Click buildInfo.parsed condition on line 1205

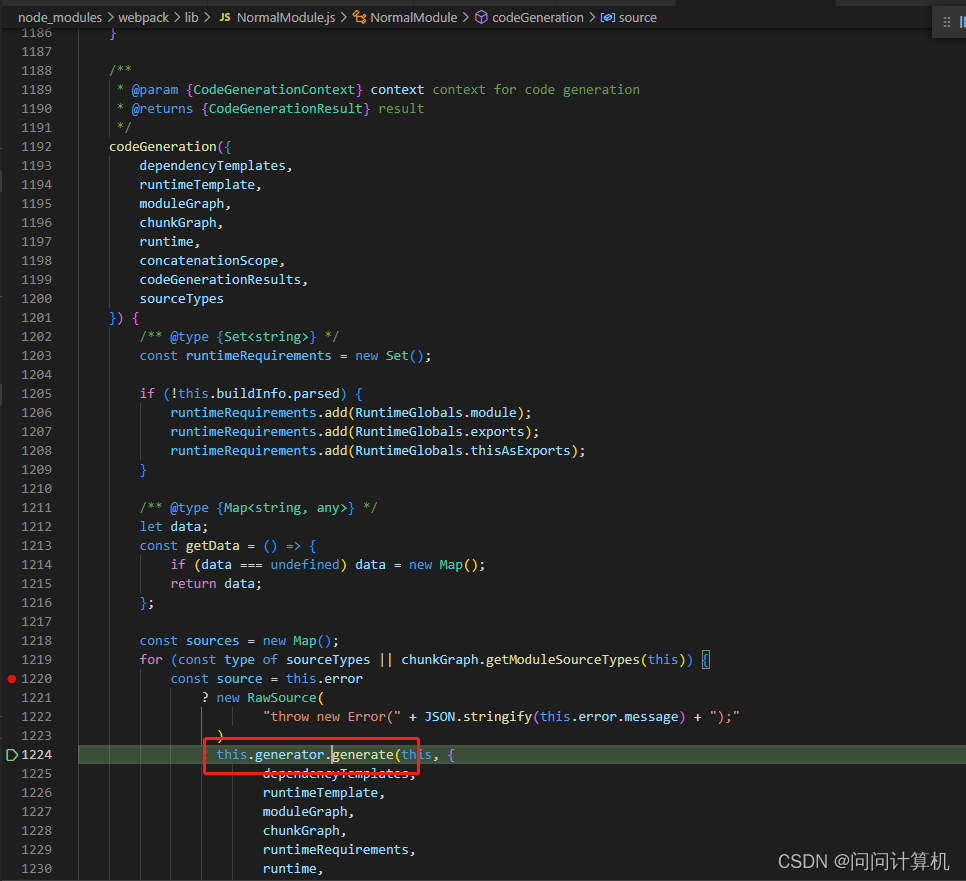278,394
